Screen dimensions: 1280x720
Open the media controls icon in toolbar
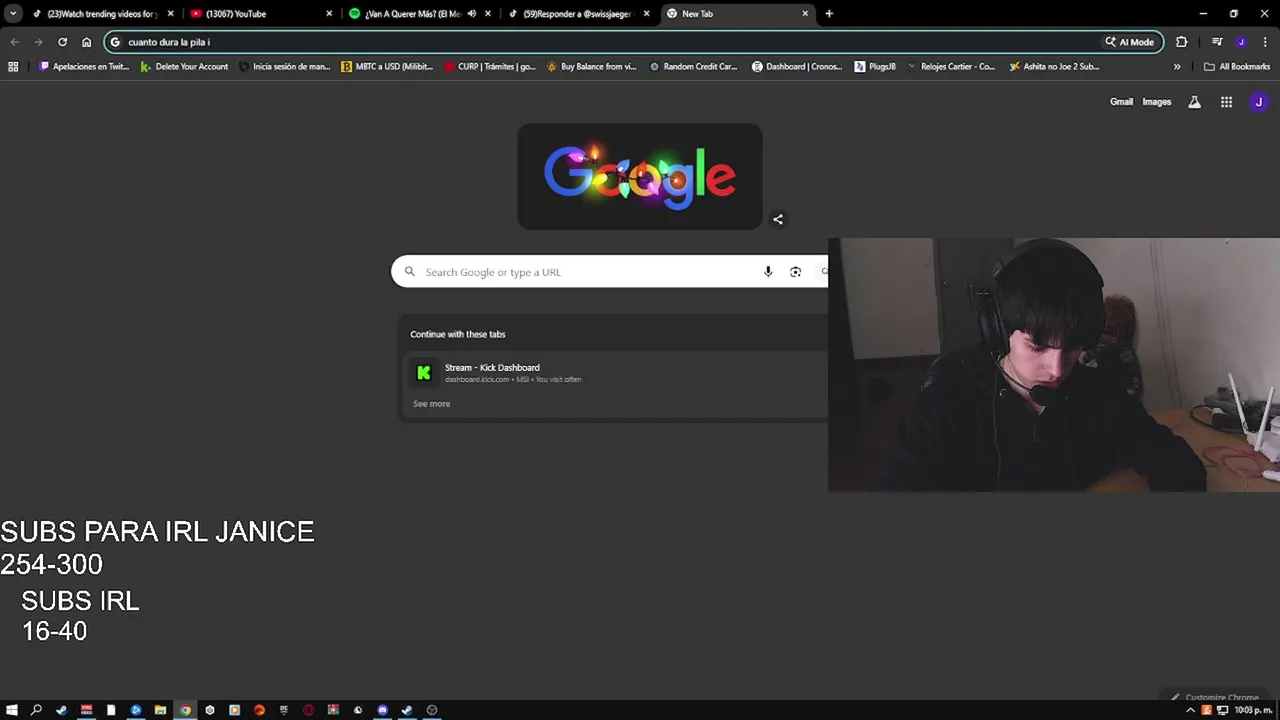[x=1217, y=42]
